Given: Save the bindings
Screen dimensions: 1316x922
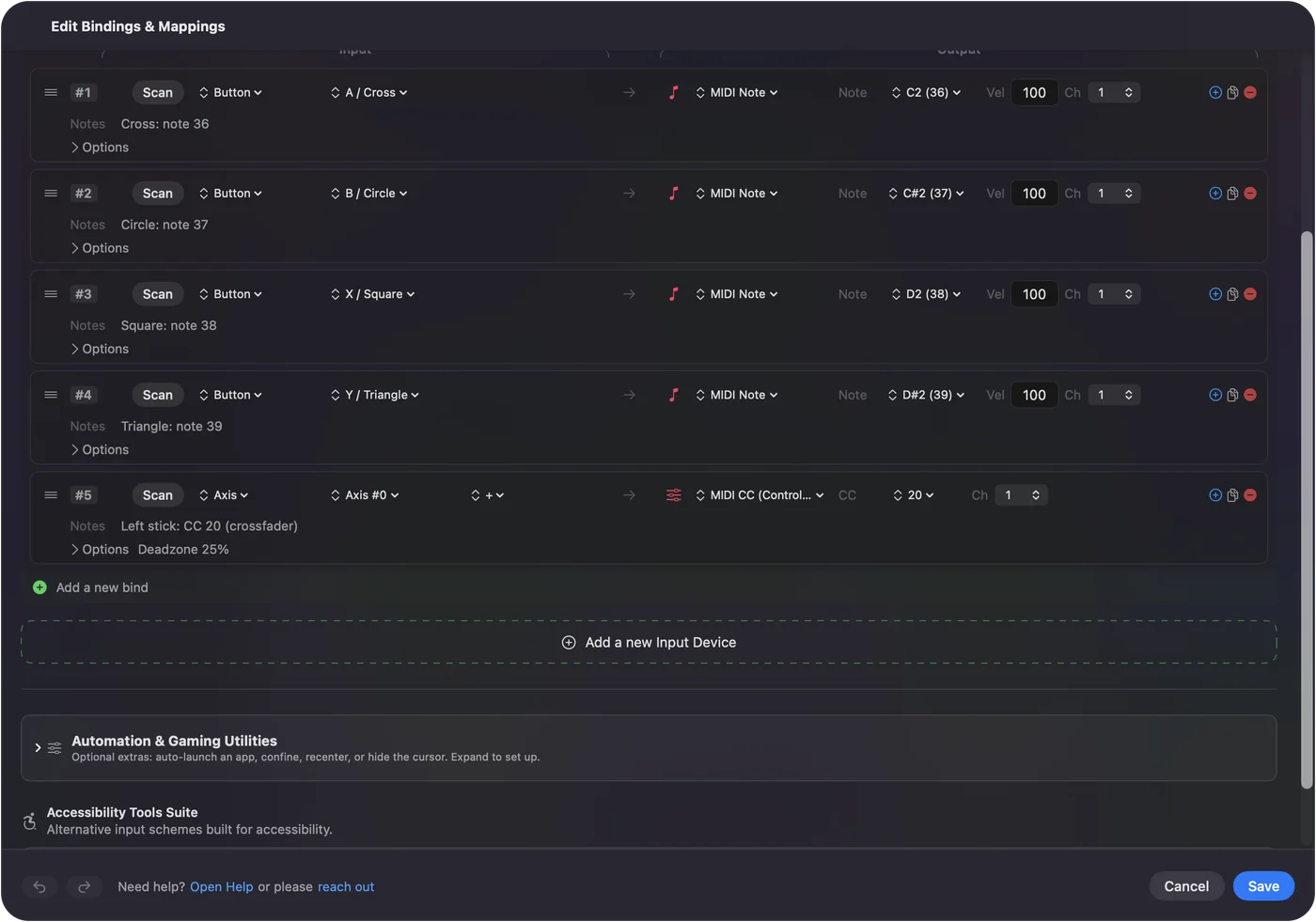Looking at the screenshot, I should (1263, 886).
